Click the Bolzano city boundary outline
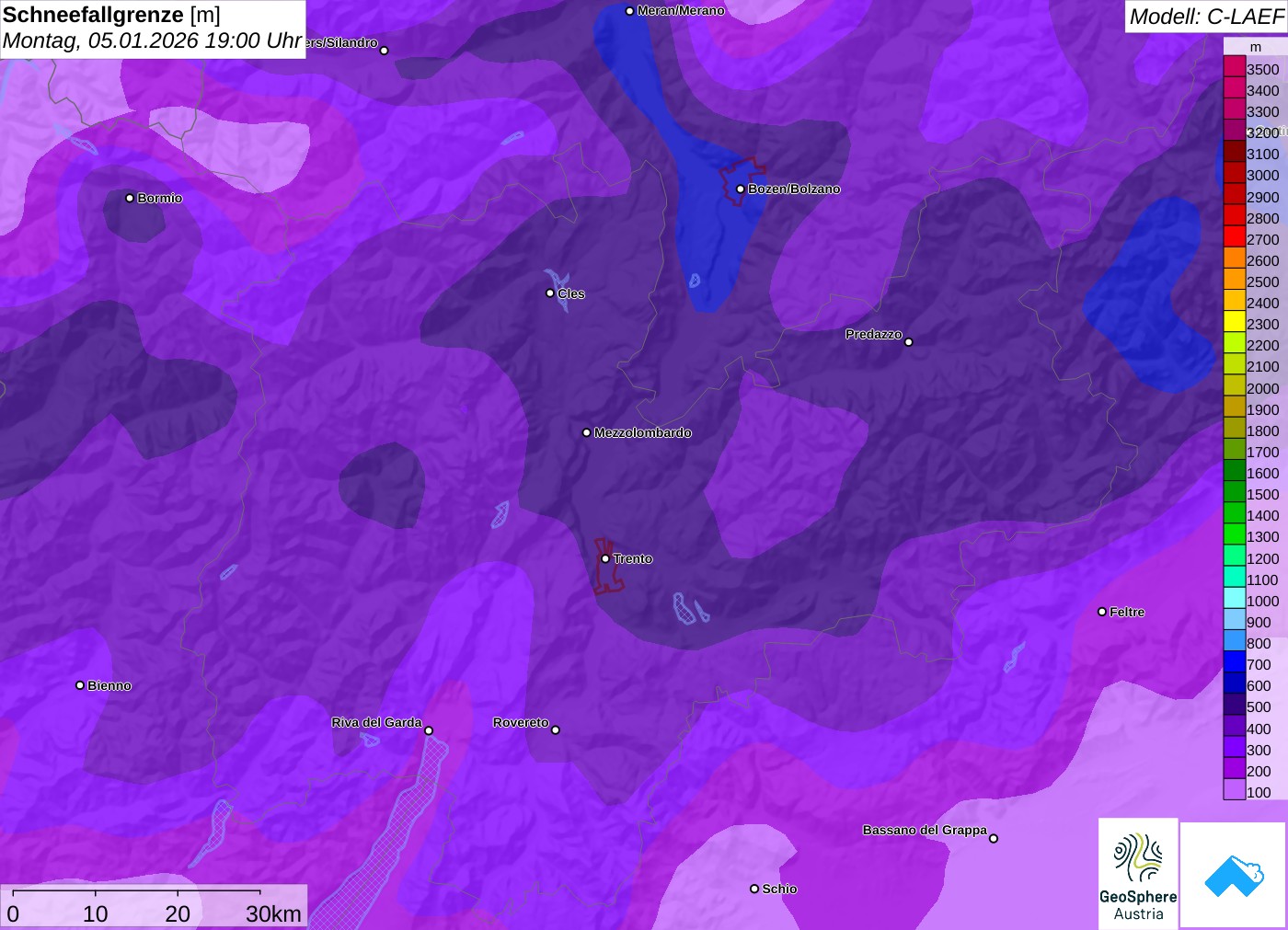Image resolution: width=1288 pixels, height=930 pixels. click(742, 181)
